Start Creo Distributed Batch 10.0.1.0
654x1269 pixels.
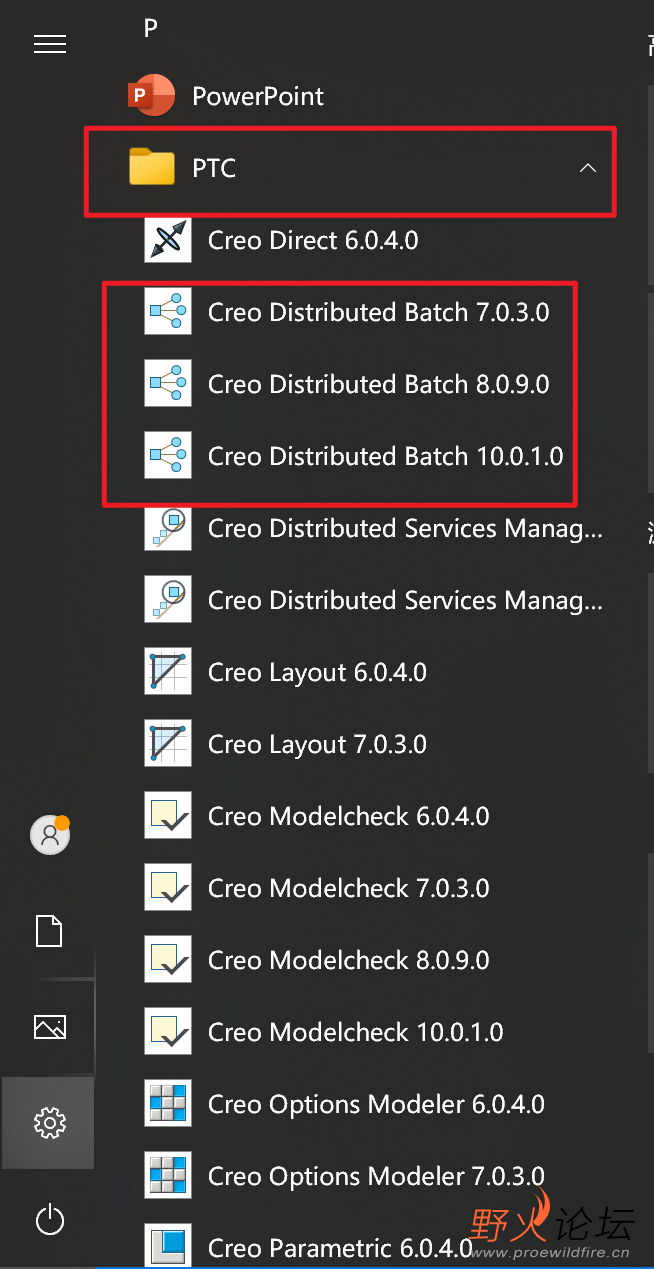(x=385, y=456)
